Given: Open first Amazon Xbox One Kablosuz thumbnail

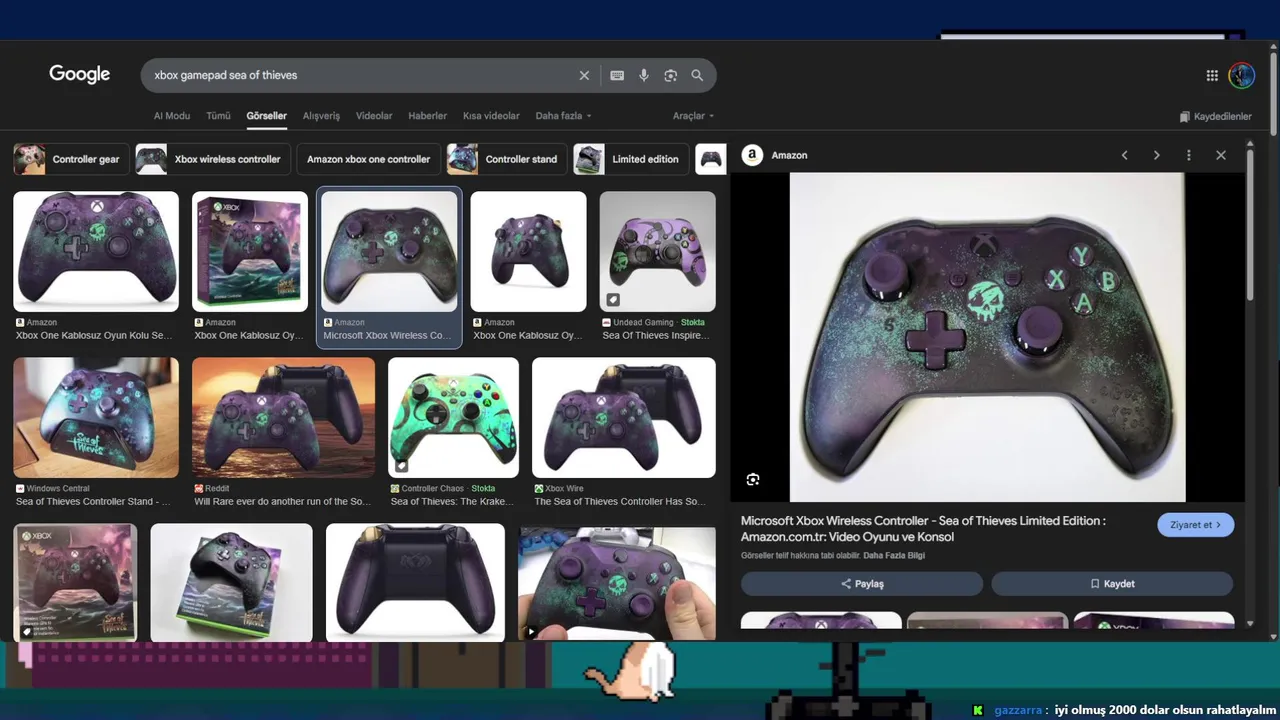Looking at the screenshot, I should click(96, 252).
